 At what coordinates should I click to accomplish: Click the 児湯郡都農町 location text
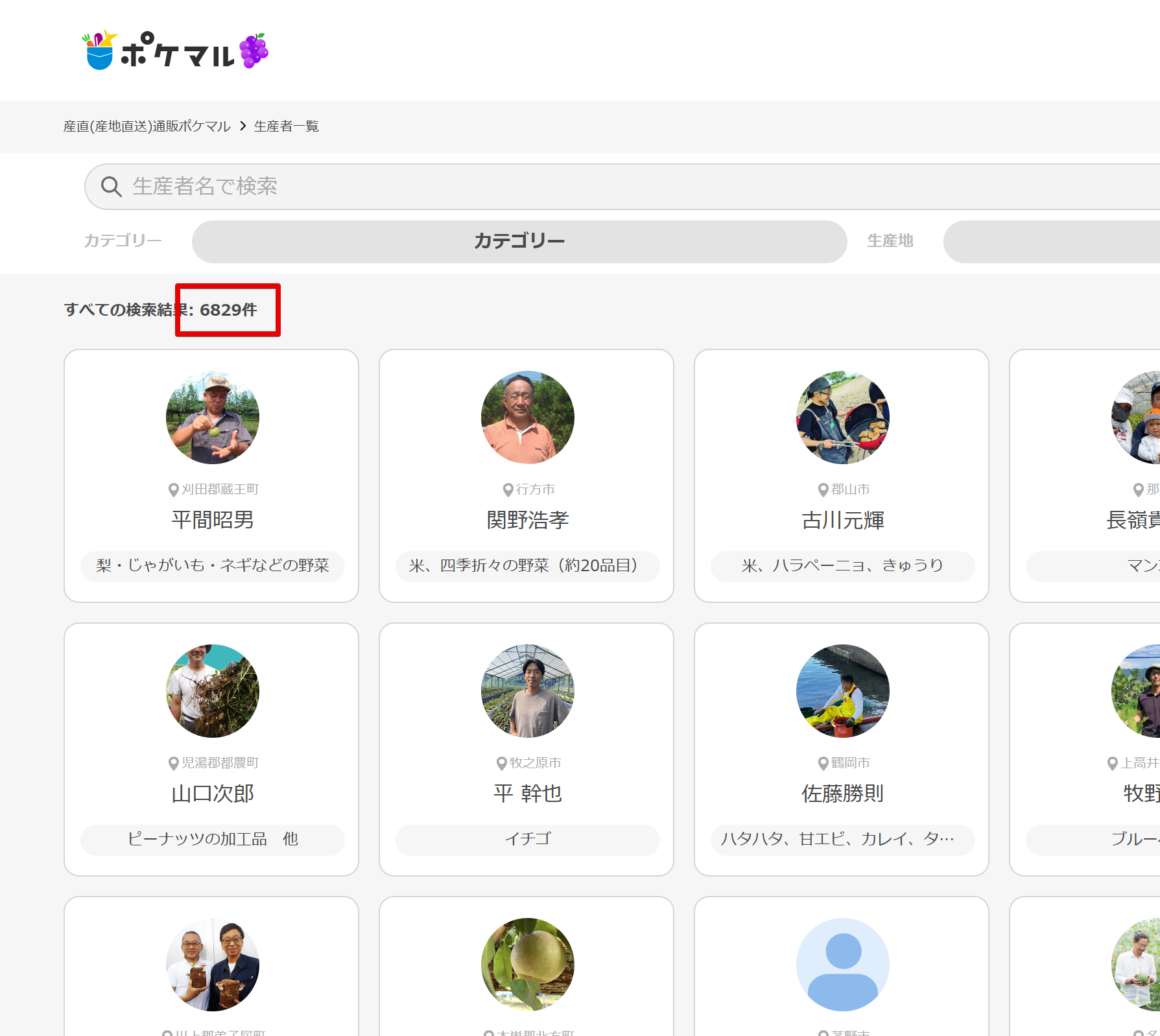coord(220,763)
